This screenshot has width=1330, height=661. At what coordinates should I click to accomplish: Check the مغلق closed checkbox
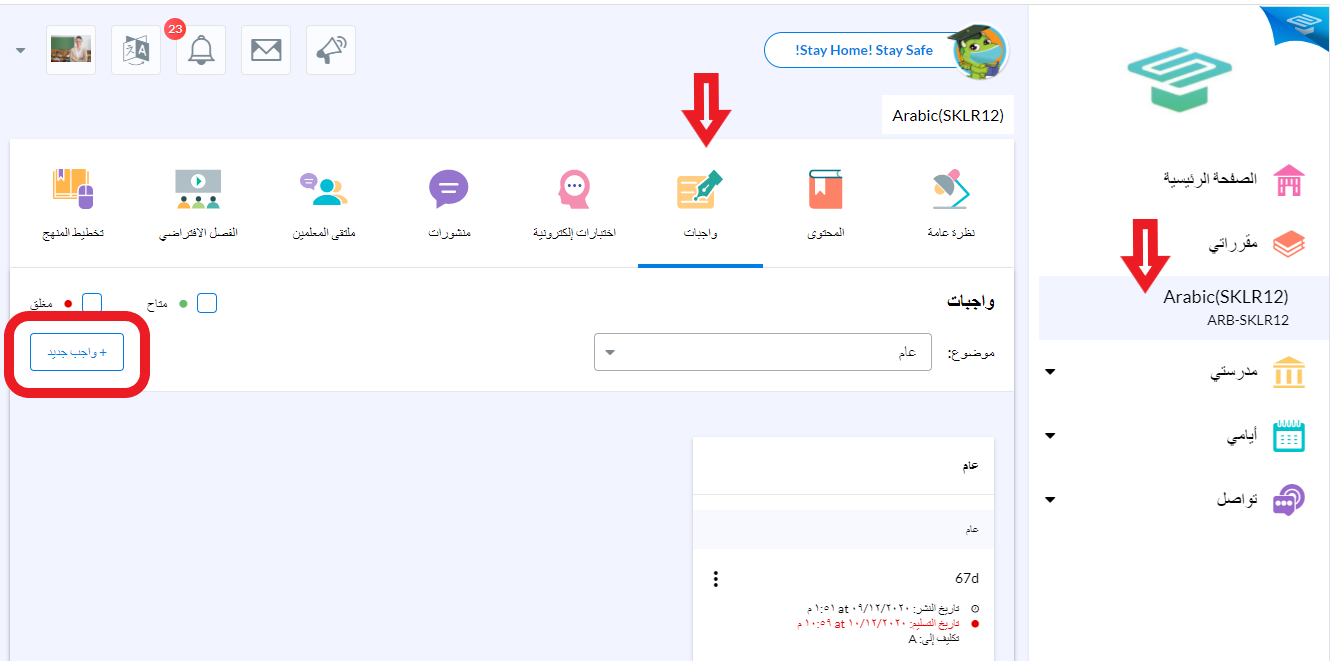92,303
